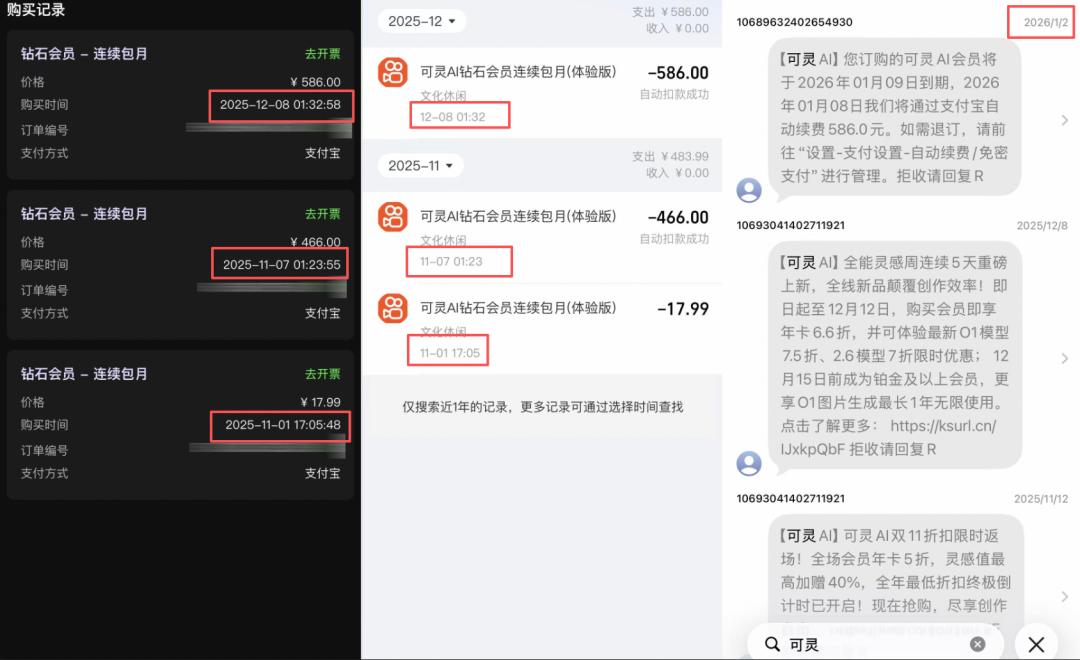Open the ksurl.cn link in message
1080x660 pixels.
(889, 437)
